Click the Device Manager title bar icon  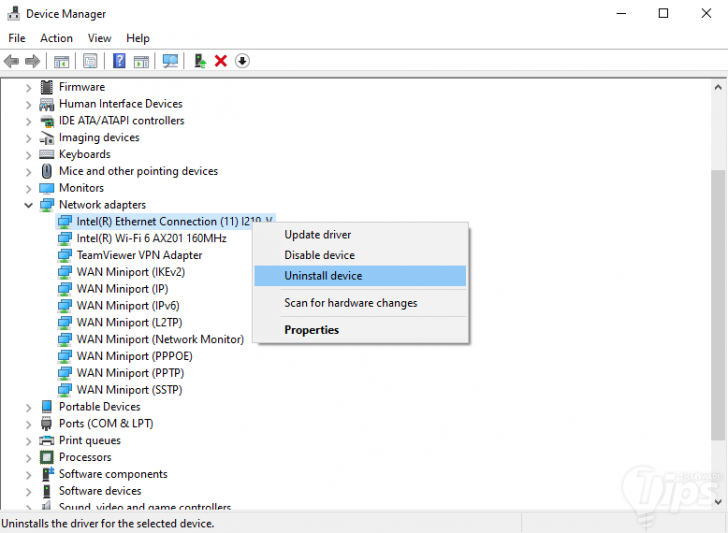13,13
